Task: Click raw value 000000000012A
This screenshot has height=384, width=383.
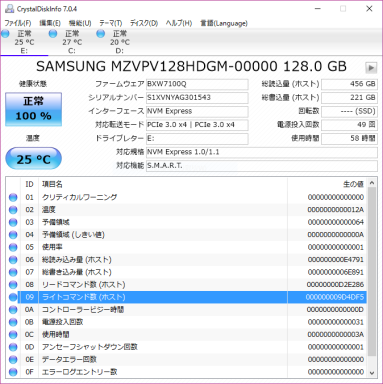Action: coord(336,210)
